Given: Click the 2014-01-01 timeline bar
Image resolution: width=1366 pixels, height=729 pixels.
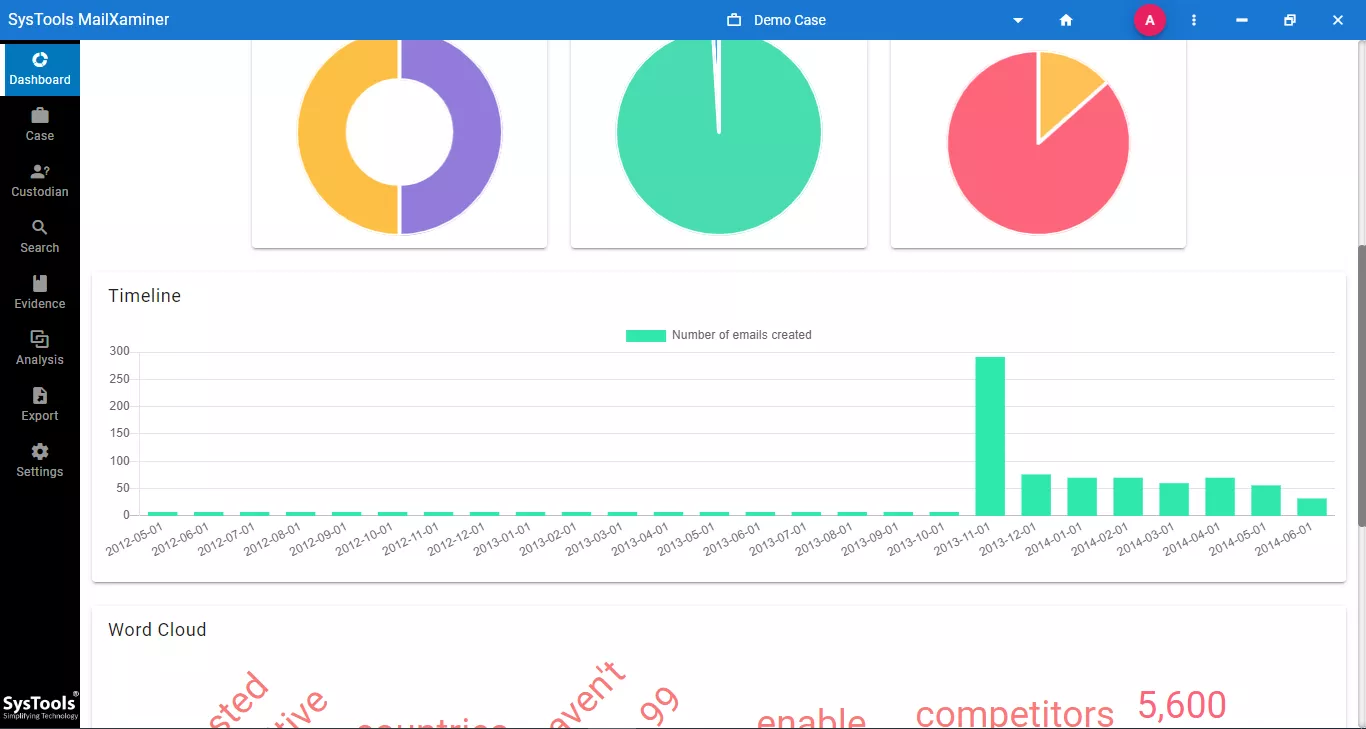Looking at the screenshot, I should [1082, 496].
